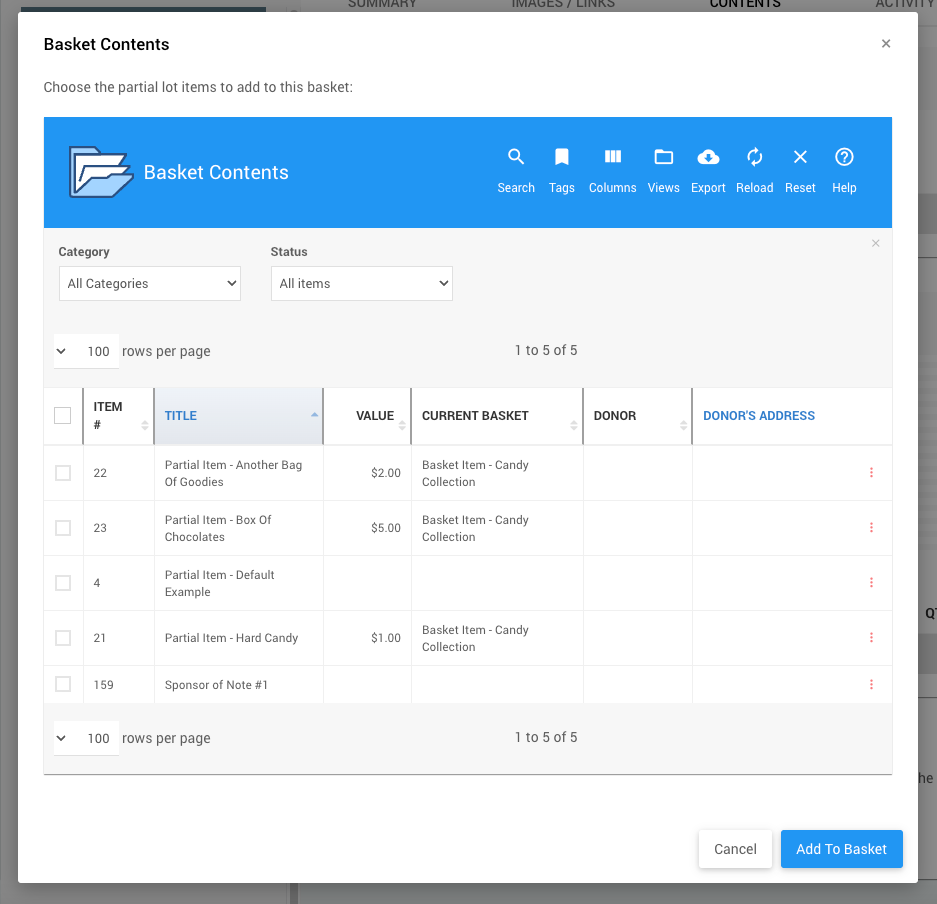Viewport: 937px width, 904px height.
Task: Tick the checkbox for Sponsor of Note #1
Action: pyautogui.click(x=63, y=685)
